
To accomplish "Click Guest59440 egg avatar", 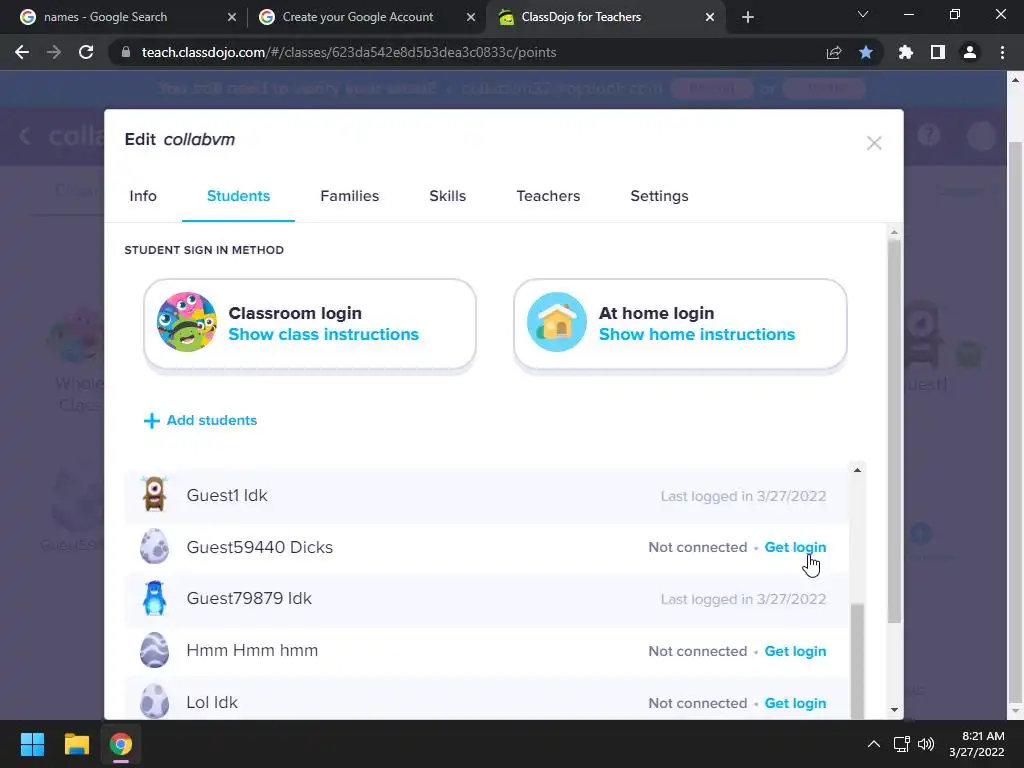I will [154, 546].
